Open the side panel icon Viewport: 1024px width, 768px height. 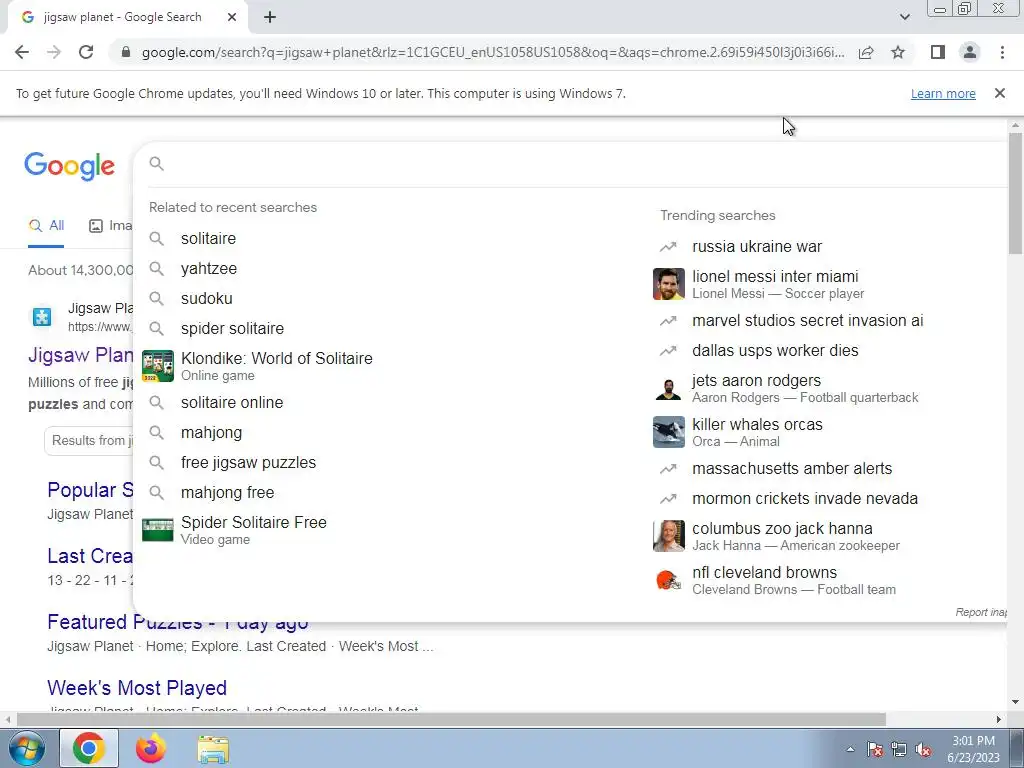point(938,52)
